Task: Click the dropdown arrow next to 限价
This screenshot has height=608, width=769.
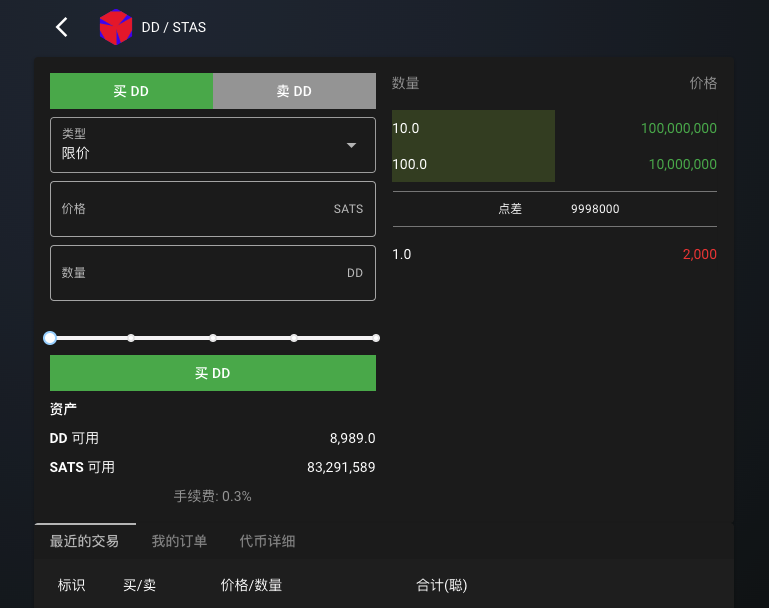Action: [351, 145]
